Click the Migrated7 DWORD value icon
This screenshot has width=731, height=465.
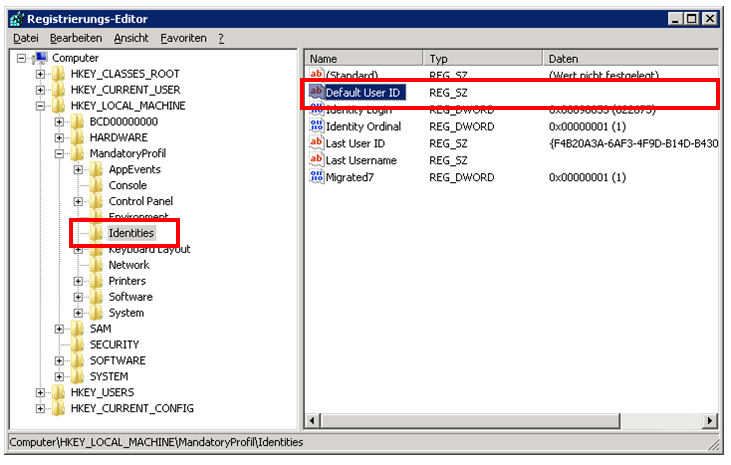tap(317, 177)
